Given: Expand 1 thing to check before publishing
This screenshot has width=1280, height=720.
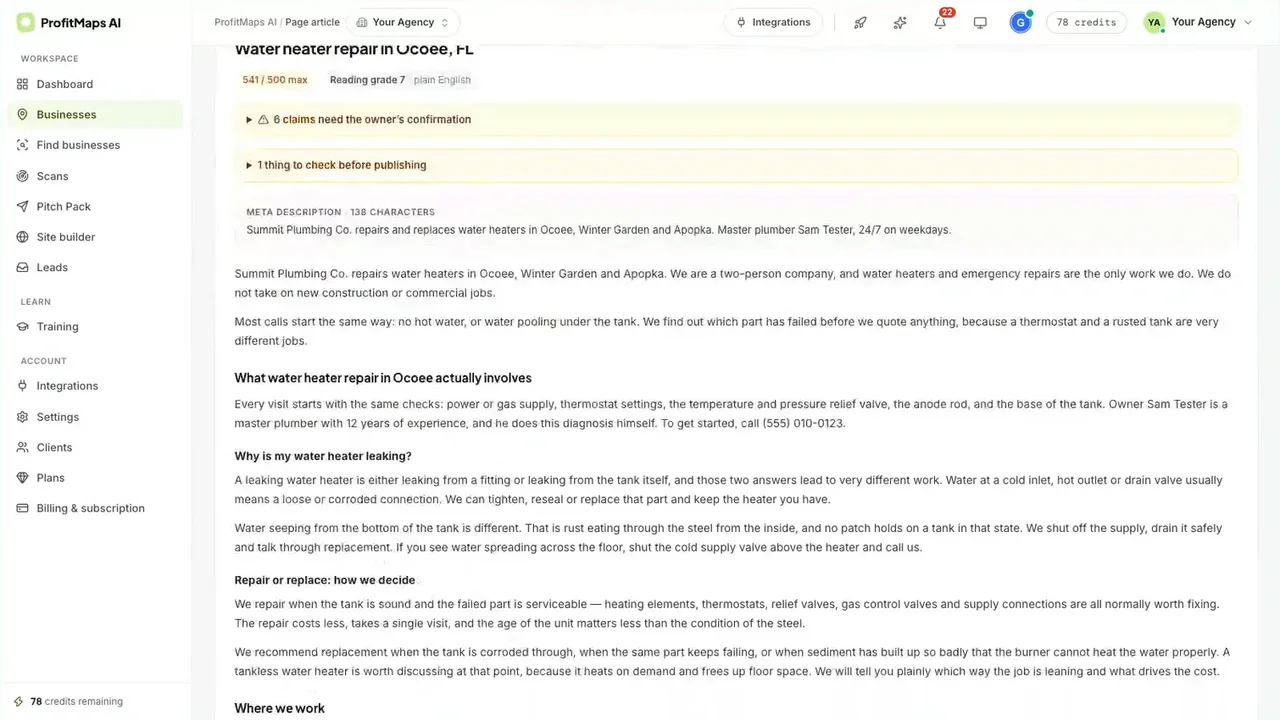Looking at the screenshot, I should [x=736, y=165].
